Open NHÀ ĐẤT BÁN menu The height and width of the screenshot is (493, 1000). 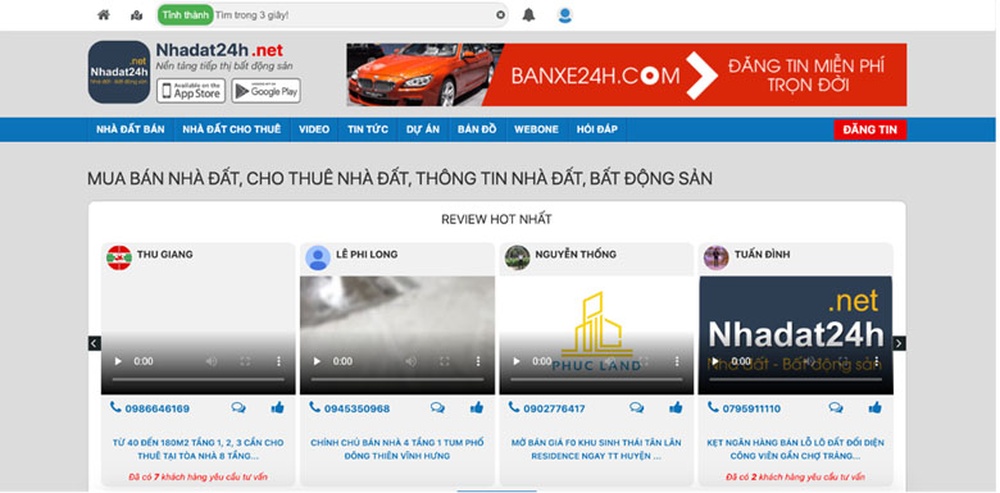tap(131, 129)
